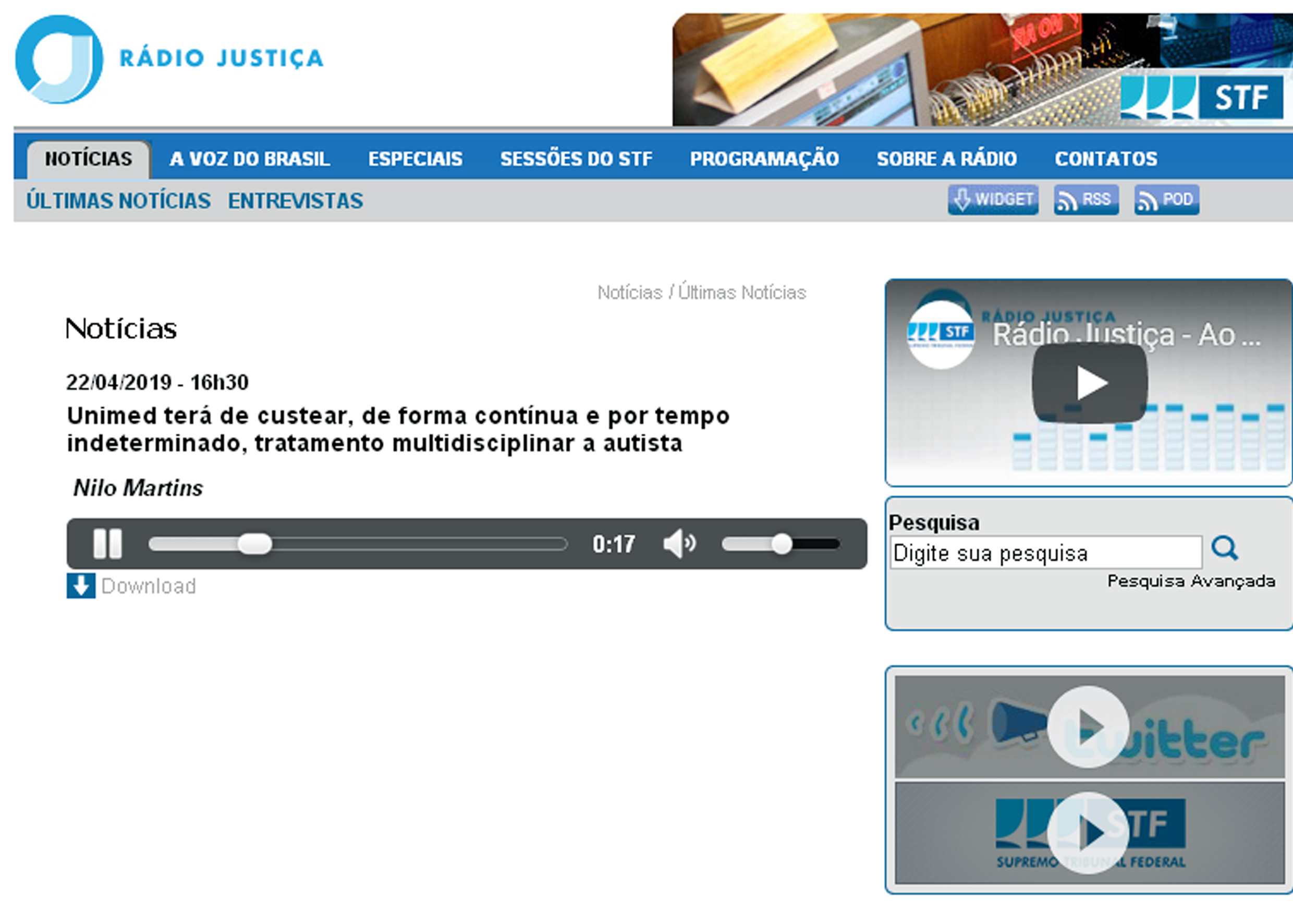Play the Twitter banner audio

tap(1088, 726)
